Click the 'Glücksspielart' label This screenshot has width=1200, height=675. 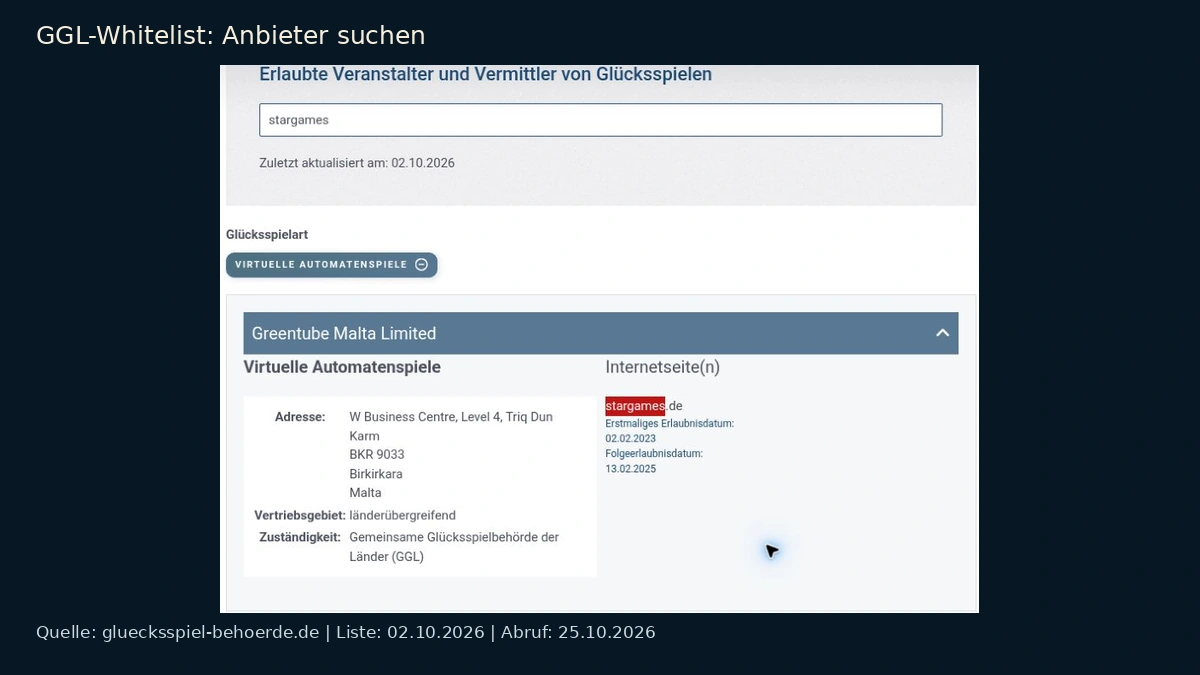267,235
